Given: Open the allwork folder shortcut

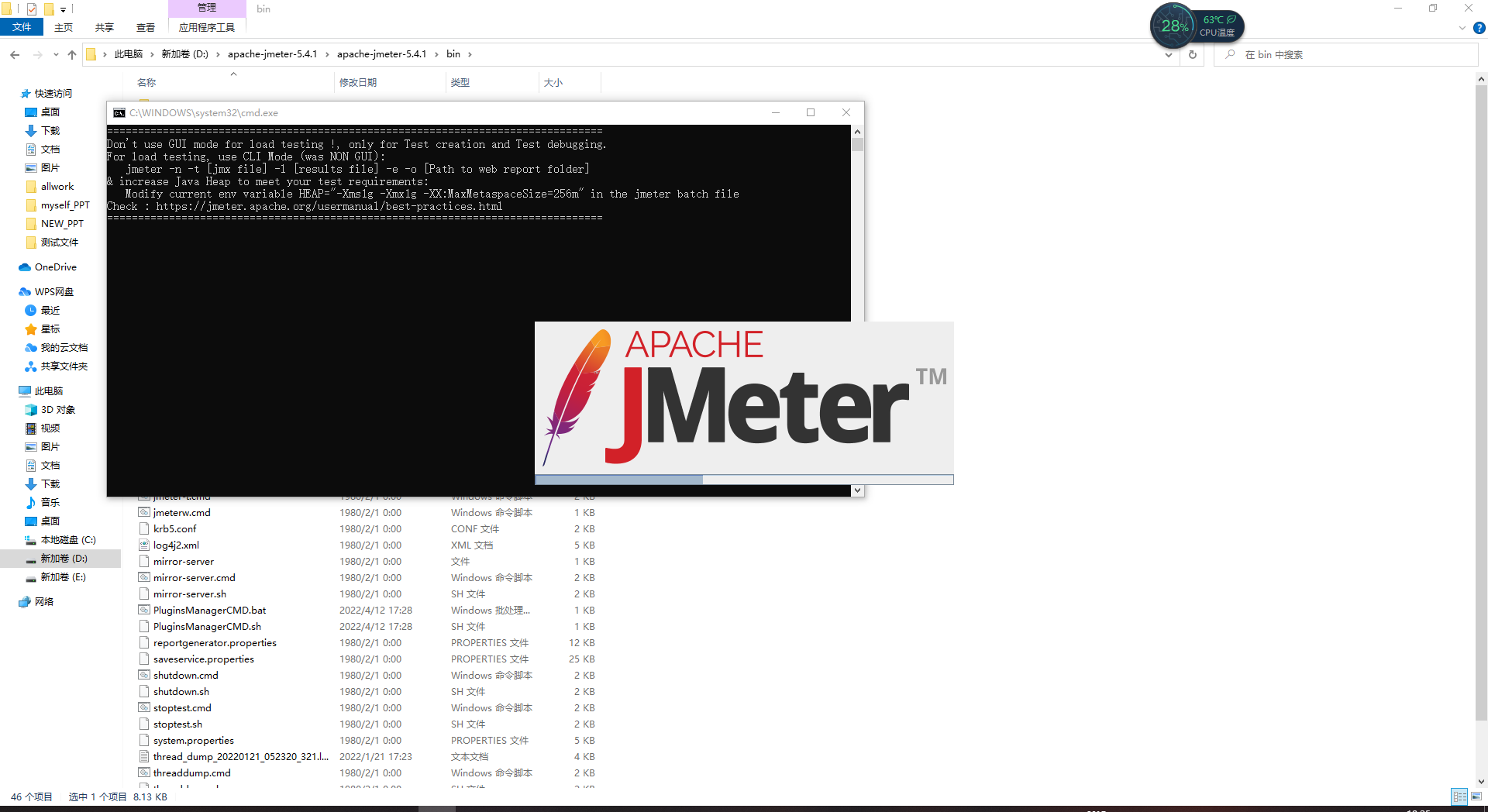Looking at the screenshot, I should point(57,187).
